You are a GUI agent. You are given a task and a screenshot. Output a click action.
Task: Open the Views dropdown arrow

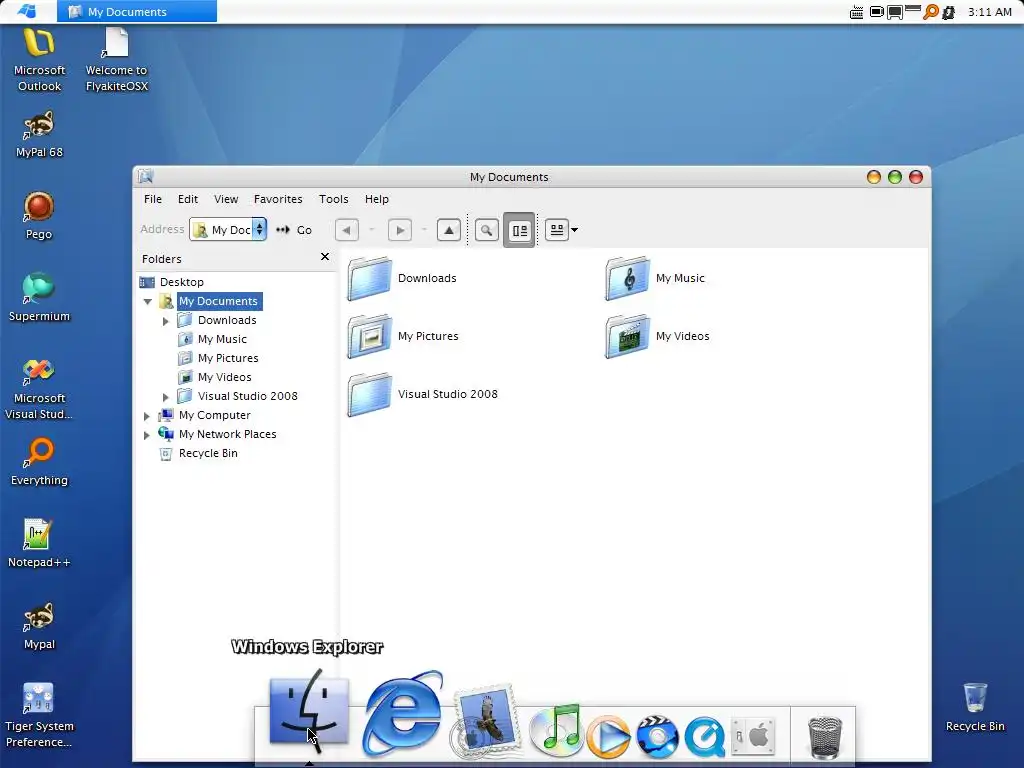pyautogui.click(x=575, y=230)
